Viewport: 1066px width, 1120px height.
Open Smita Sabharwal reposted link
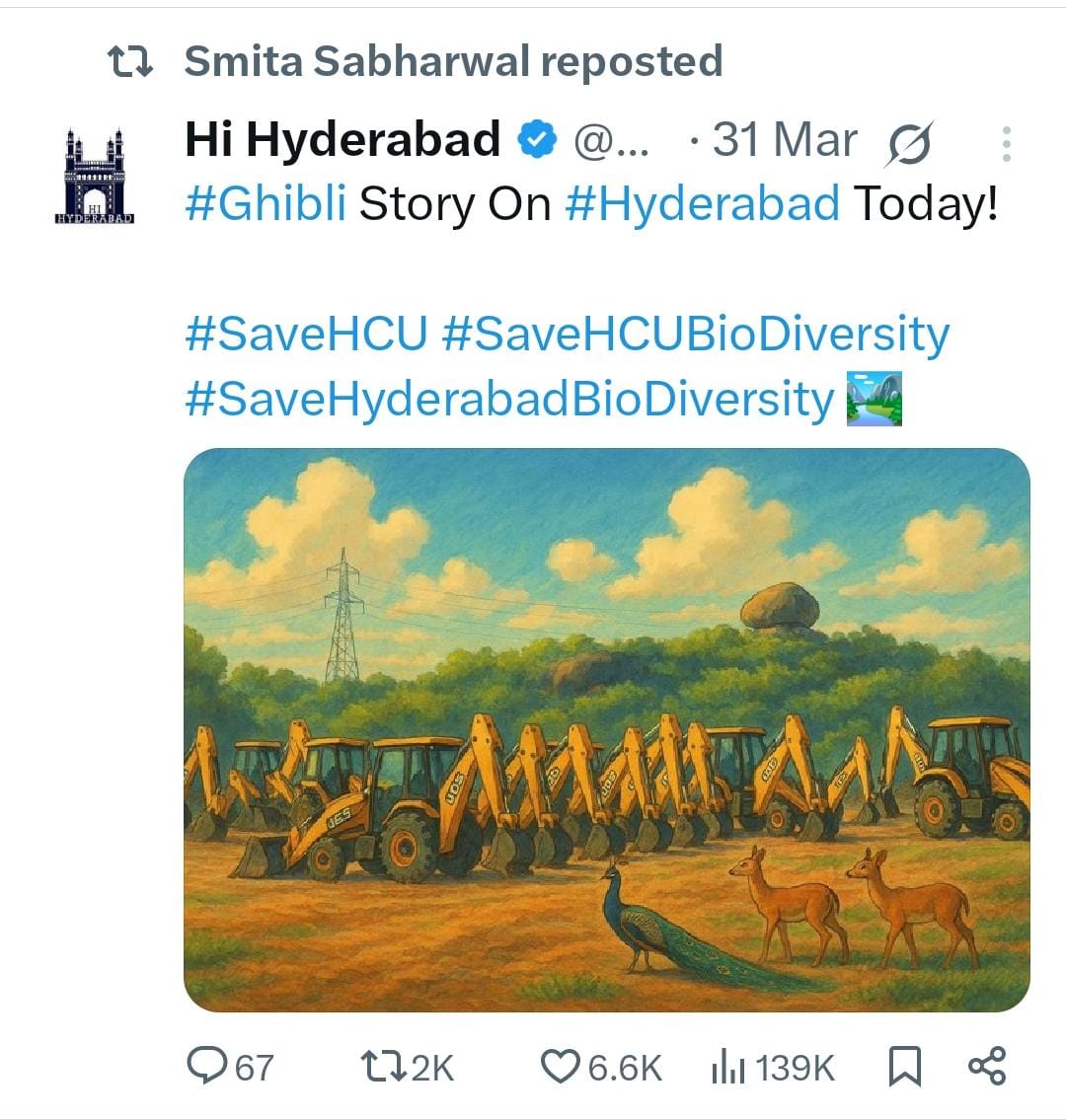click(x=454, y=61)
